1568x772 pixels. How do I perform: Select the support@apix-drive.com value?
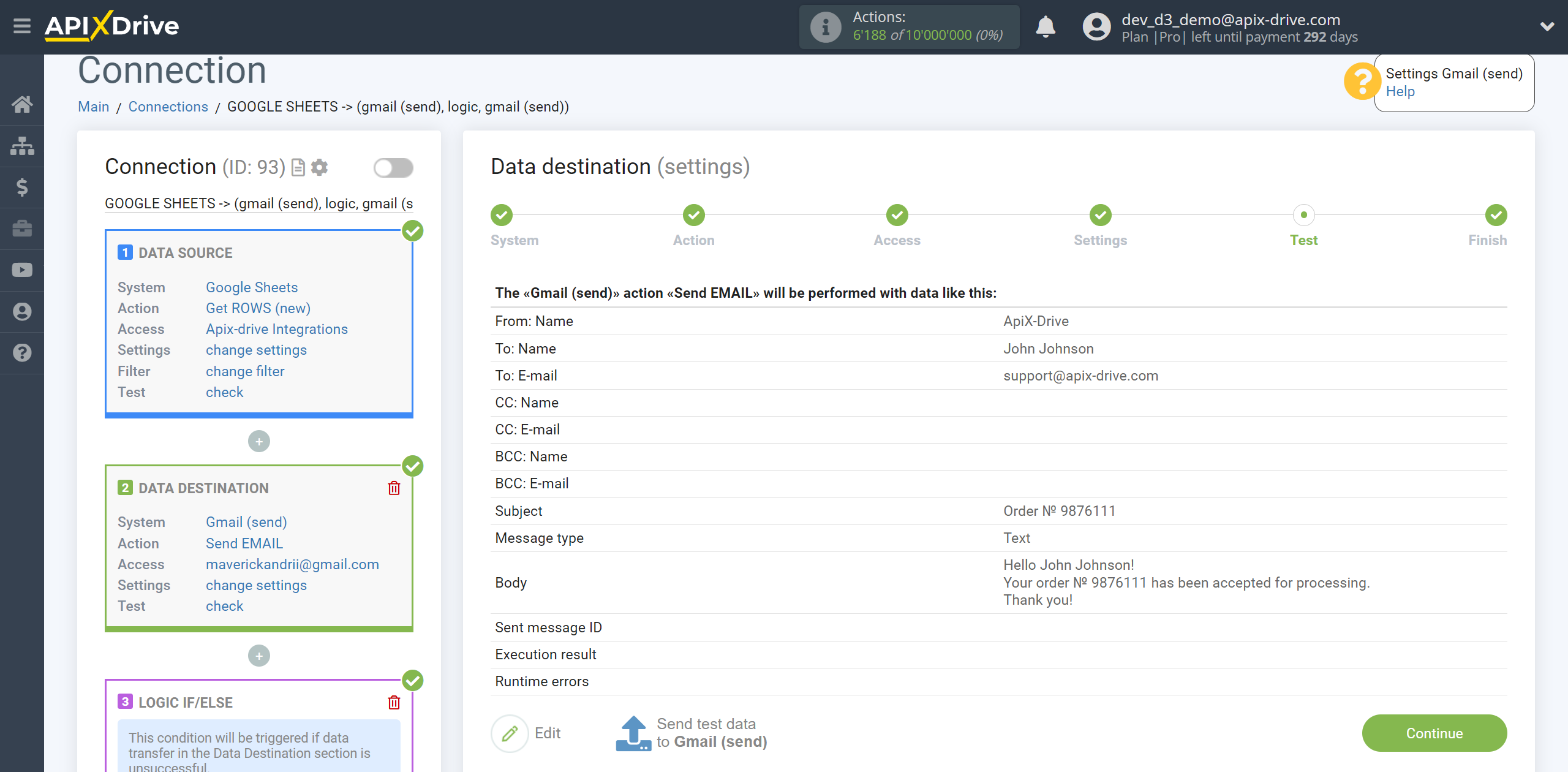tap(1080, 376)
